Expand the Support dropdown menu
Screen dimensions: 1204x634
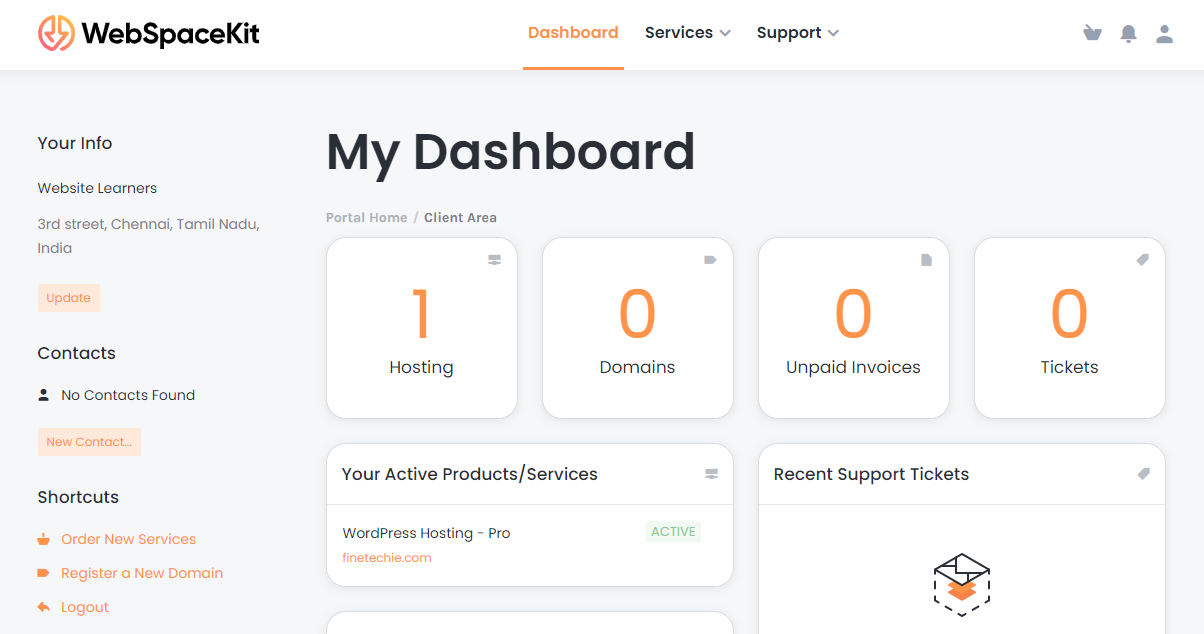tap(798, 33)
